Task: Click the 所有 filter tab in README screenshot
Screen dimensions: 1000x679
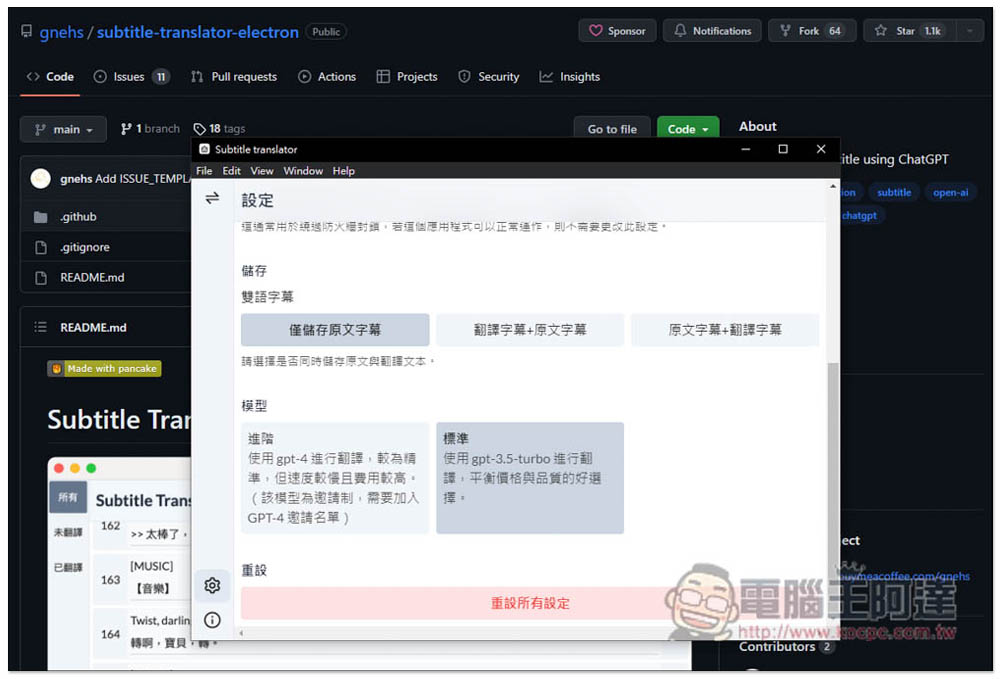Action: 68,497
